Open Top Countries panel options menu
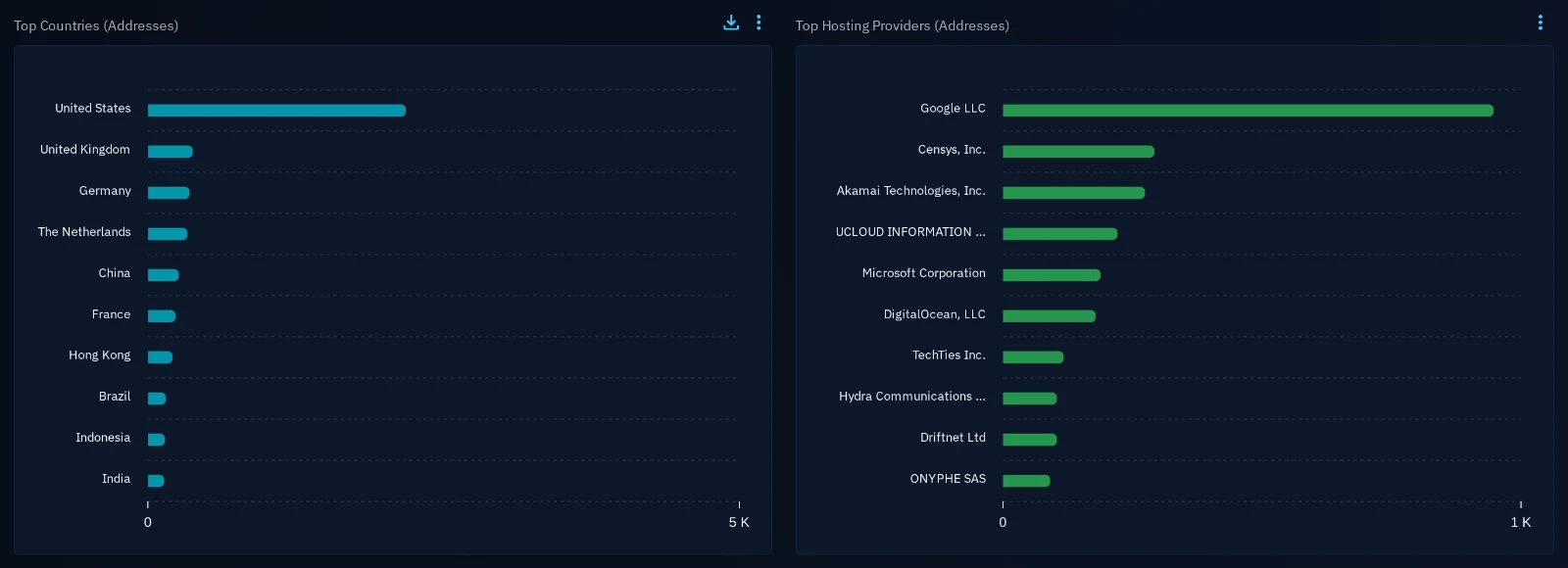The height and width of the screenshot is (568, 1568). [759, 23]
